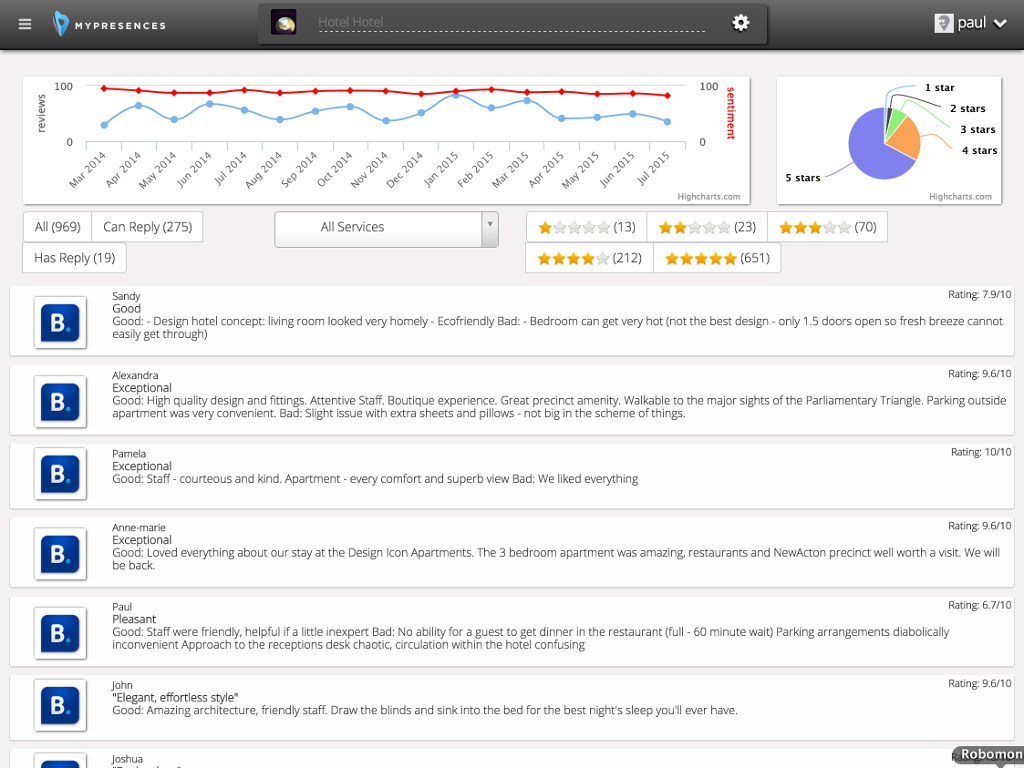This screenshot has width=1024, height=768.
Task: Click reviewer name Alexandra
Action: 135,375
